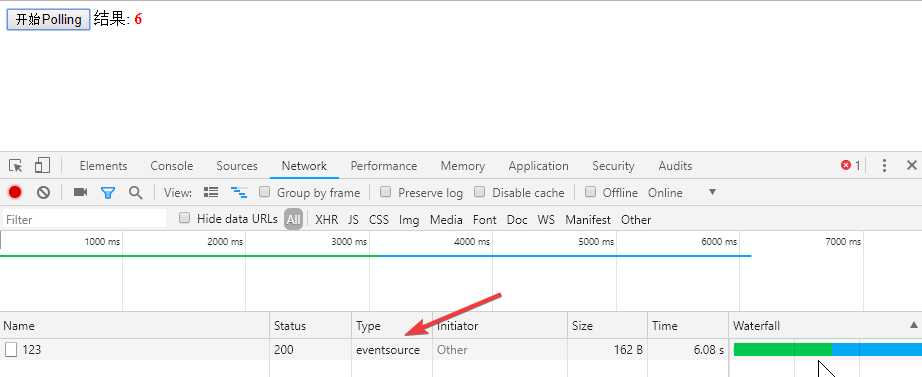Filter requests by JS

[353, 220]
